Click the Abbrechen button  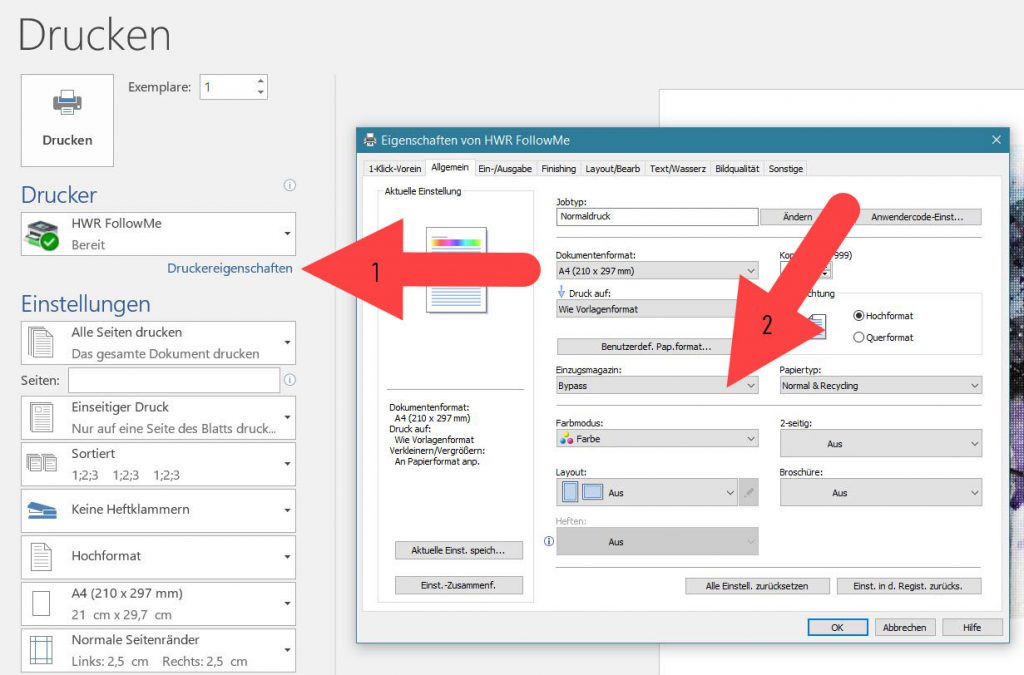tap(904, 627)
